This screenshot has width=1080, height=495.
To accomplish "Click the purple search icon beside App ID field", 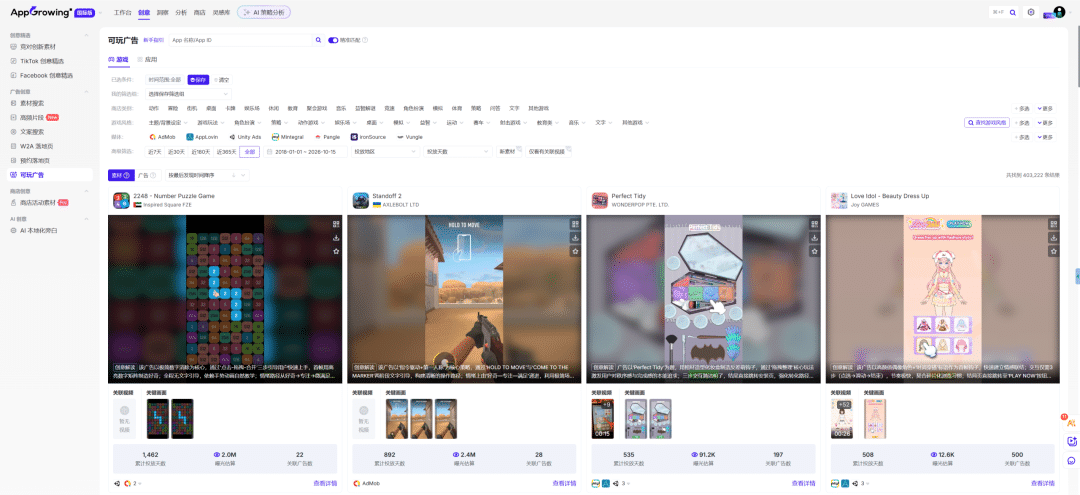I will coord(318,41).
